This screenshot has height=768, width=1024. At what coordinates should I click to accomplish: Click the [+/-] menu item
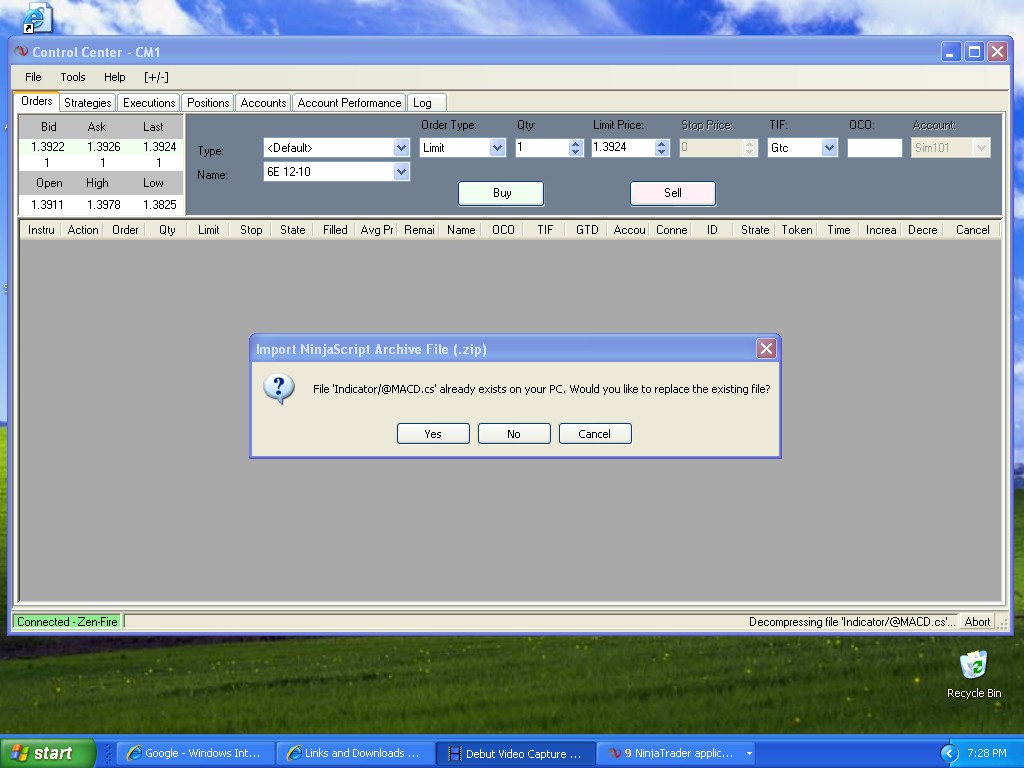pyautogui.click(x=156, y=77)
